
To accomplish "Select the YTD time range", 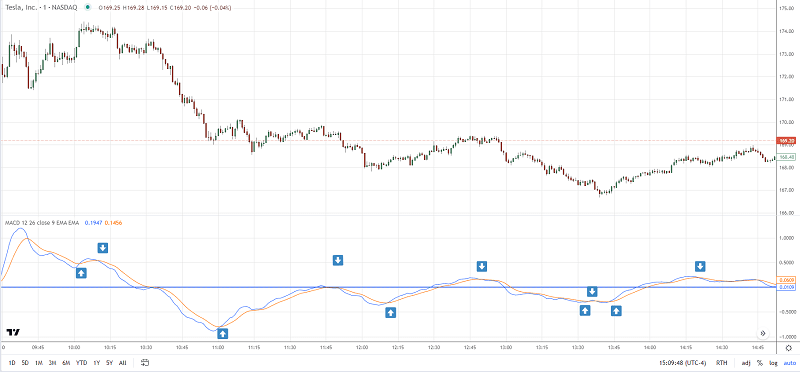I will (81, 363).
